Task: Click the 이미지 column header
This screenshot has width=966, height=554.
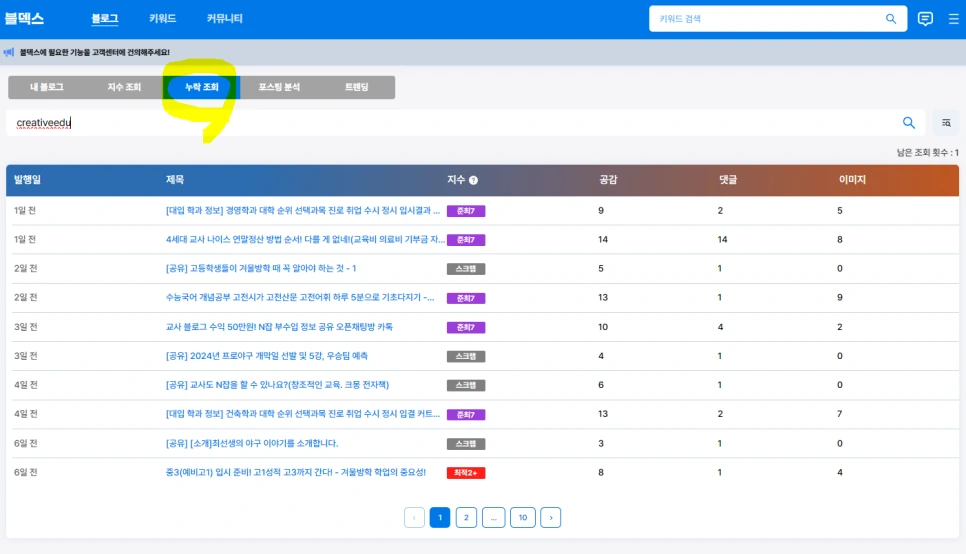Action: 852,179
